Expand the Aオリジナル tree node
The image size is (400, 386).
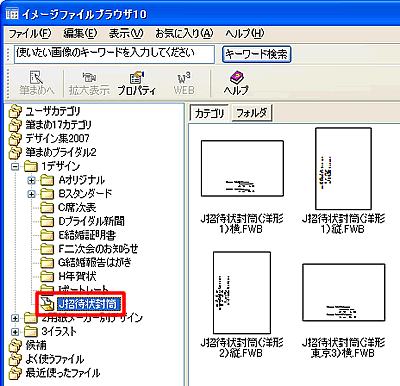31,180
